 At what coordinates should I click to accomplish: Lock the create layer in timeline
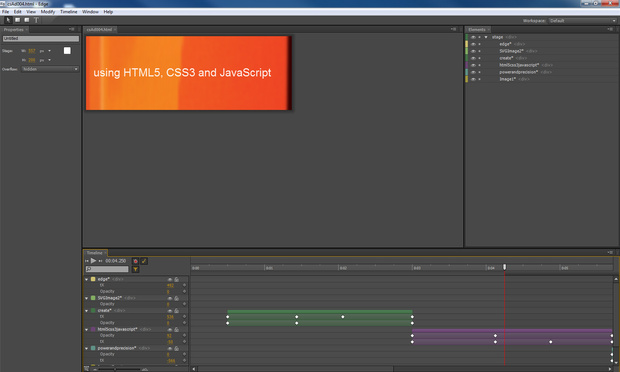[x=177, y=311]
